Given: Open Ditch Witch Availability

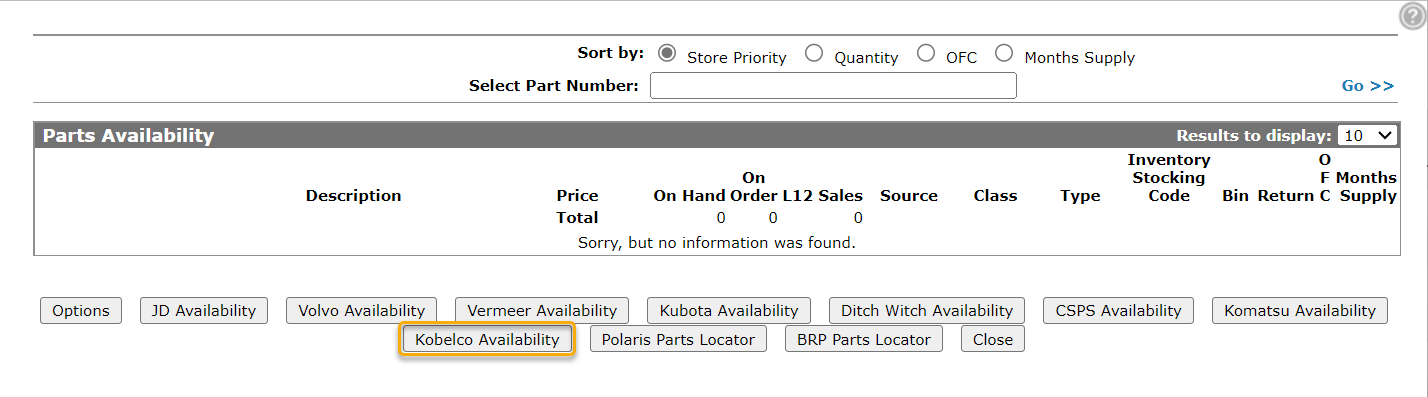Looking at the screenshot, I should coord(927,311).
